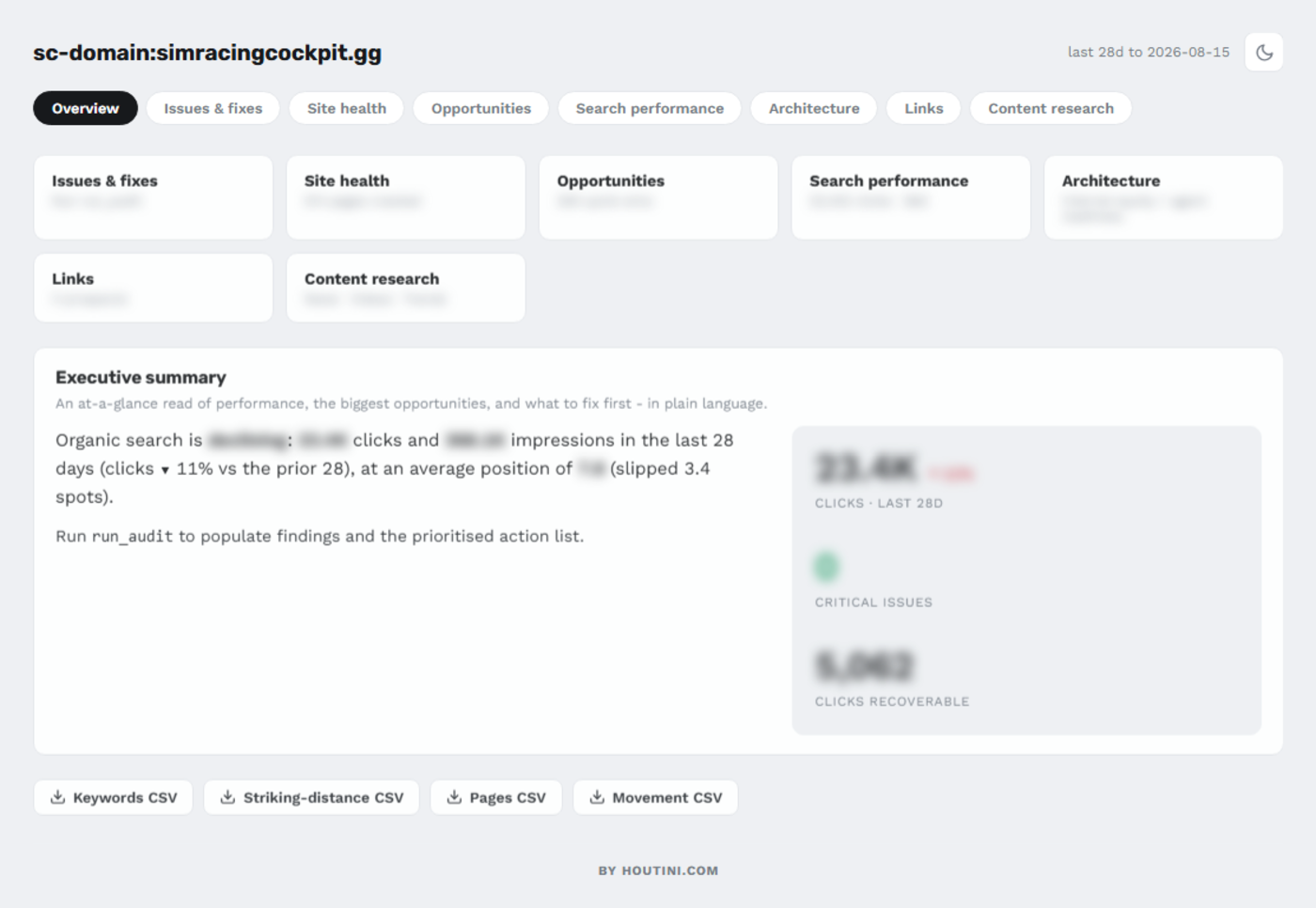This screenshot has height=908, width=1316.
Task: Open the Architecture summary card
Action: click(1164, 197)
